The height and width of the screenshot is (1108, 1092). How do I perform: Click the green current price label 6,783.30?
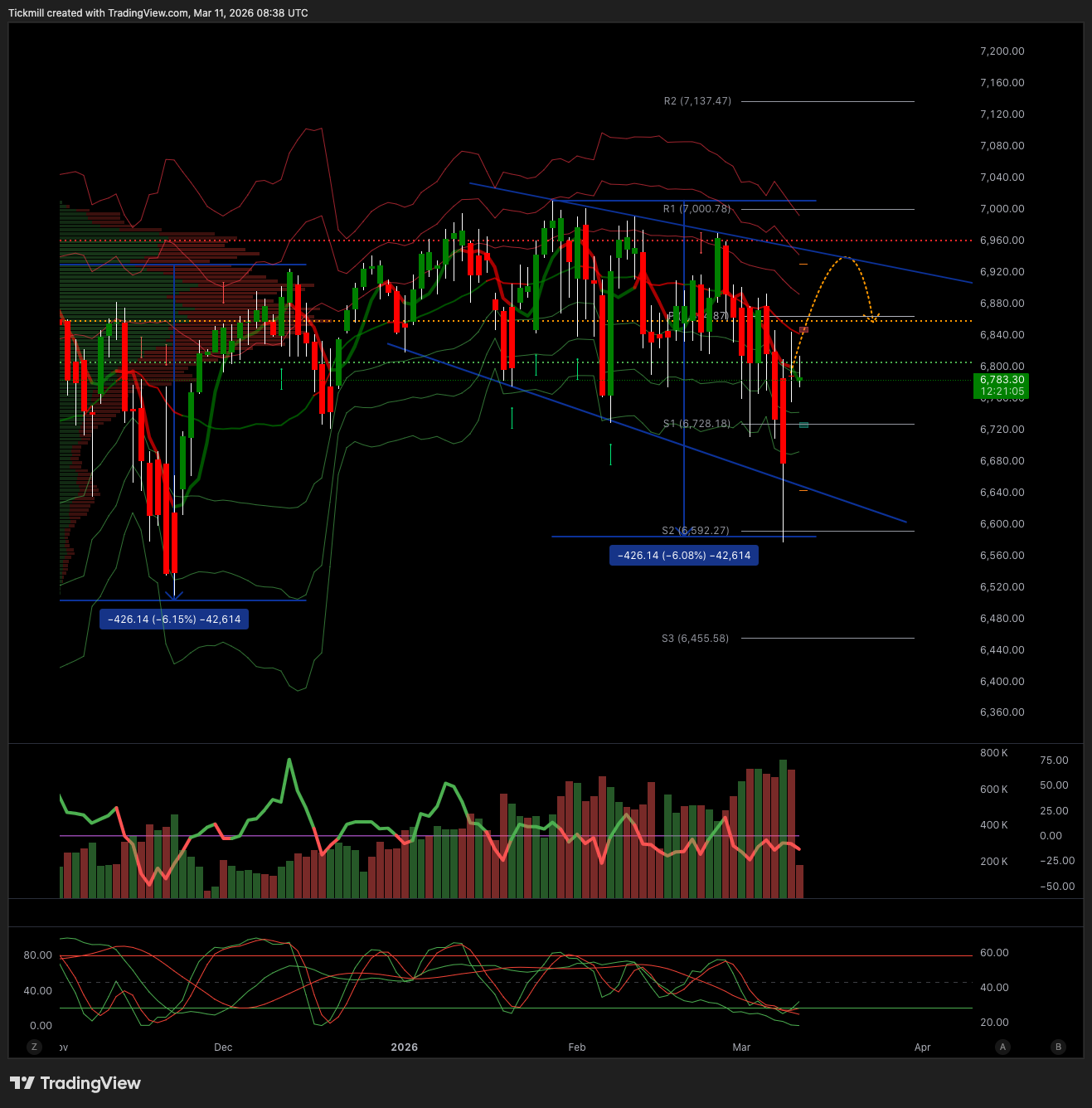(x=1002, y=386)
